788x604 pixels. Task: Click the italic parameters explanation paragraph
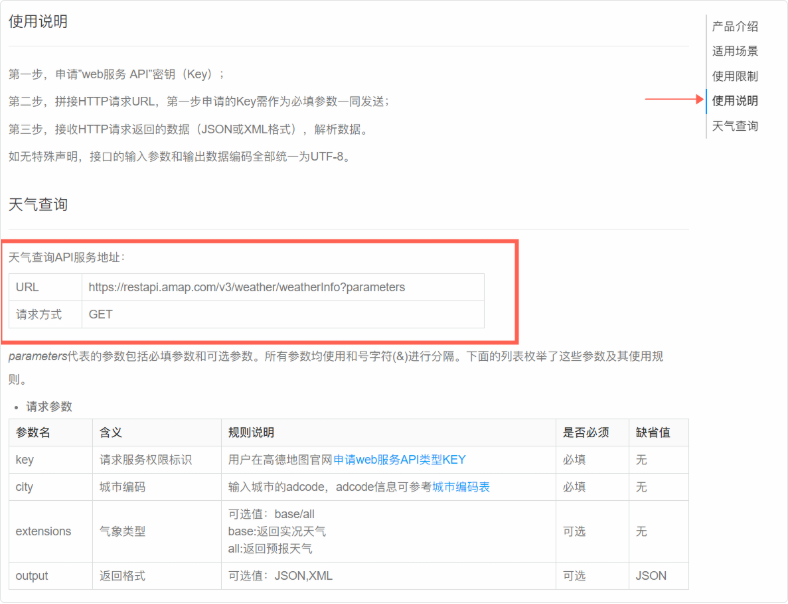[336, 367]
